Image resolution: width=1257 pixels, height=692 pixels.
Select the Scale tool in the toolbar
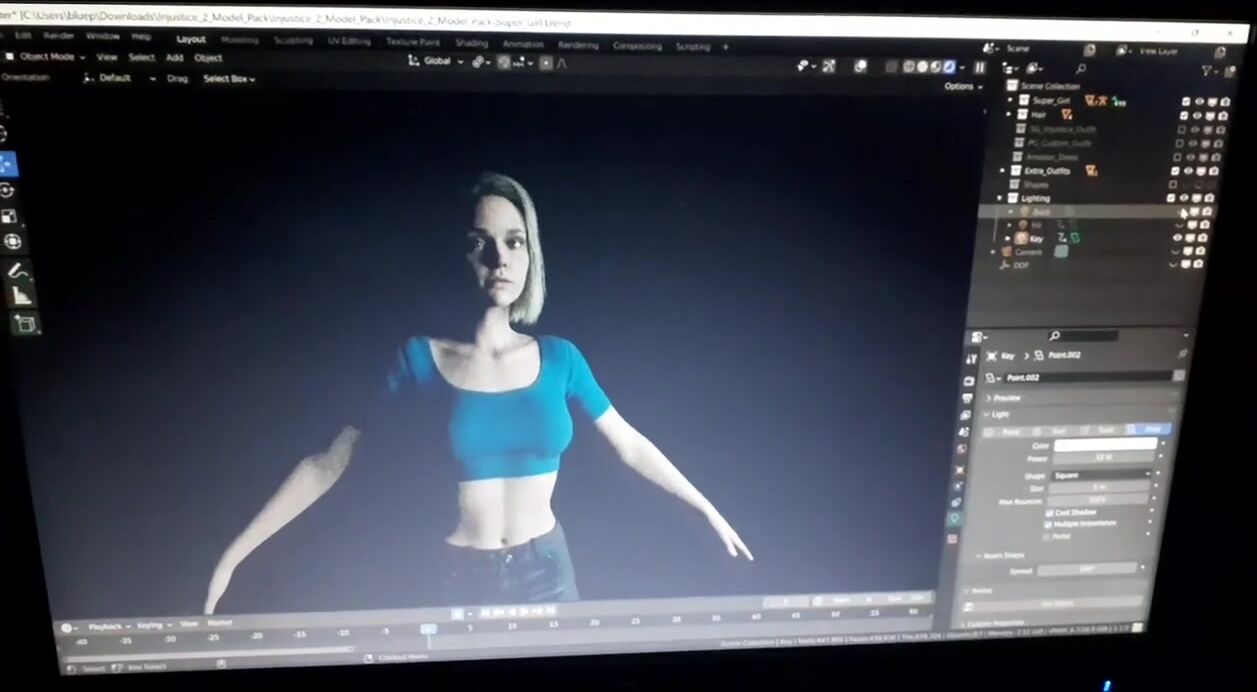pyautogui.click(x=9, y=216)
